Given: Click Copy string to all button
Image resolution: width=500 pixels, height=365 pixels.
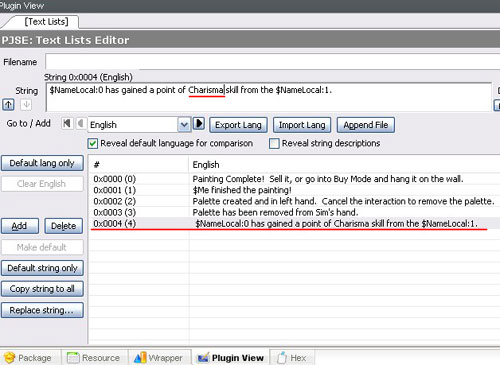Looking at the screenshot, I should pos(42,289).
